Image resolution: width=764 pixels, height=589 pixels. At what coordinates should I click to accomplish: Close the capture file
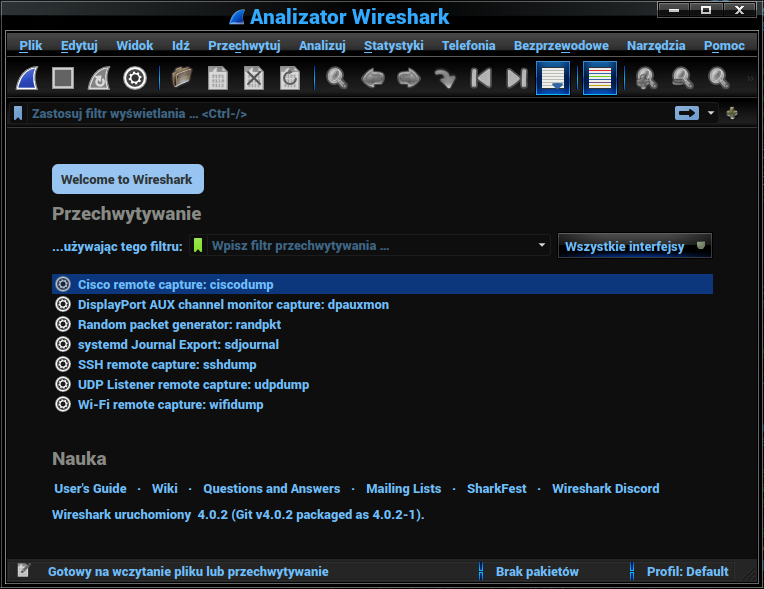point(254,78)
